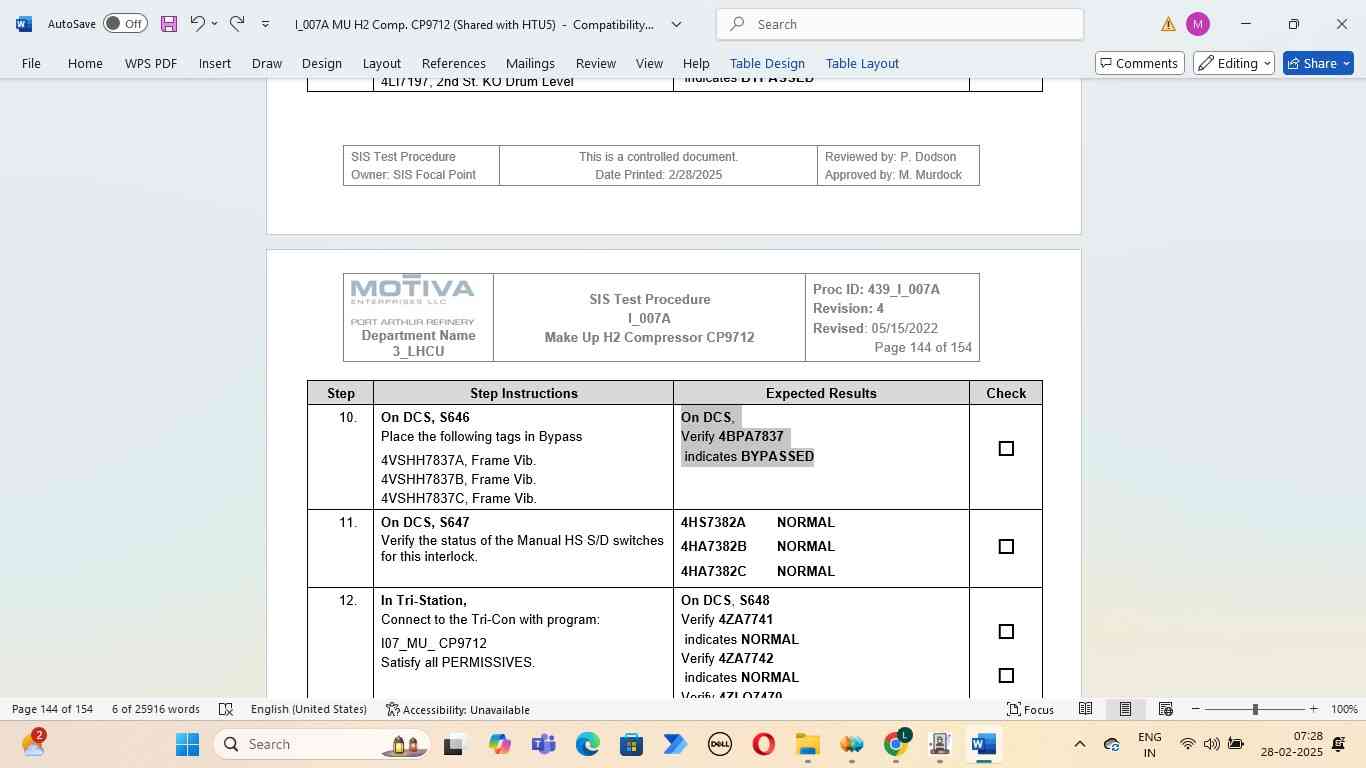This screenshot has width=1366, height=768.
Task: Show hidden system tray icons chevron
Action: [1079, 744]
